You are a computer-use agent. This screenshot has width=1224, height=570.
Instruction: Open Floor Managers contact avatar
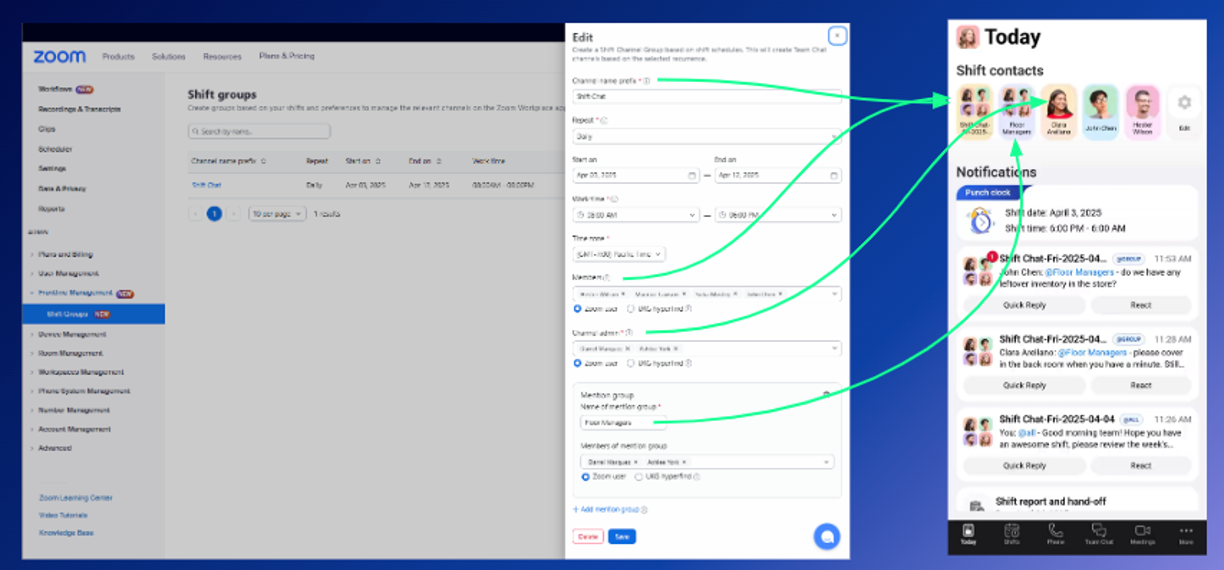pyautogui.click(x=1016, y=102)
